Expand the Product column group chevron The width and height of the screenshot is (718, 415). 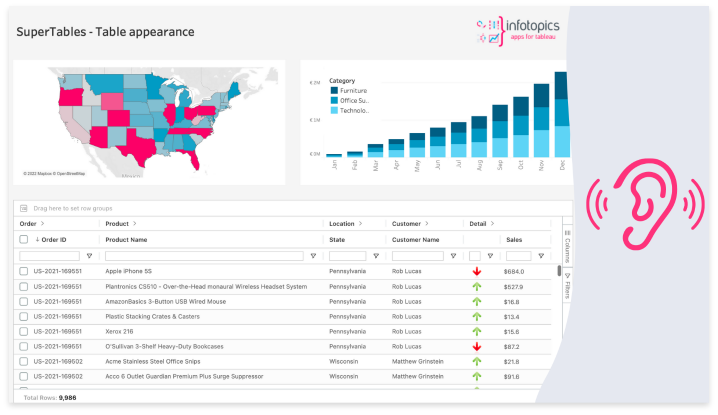[x=135, y=224]
